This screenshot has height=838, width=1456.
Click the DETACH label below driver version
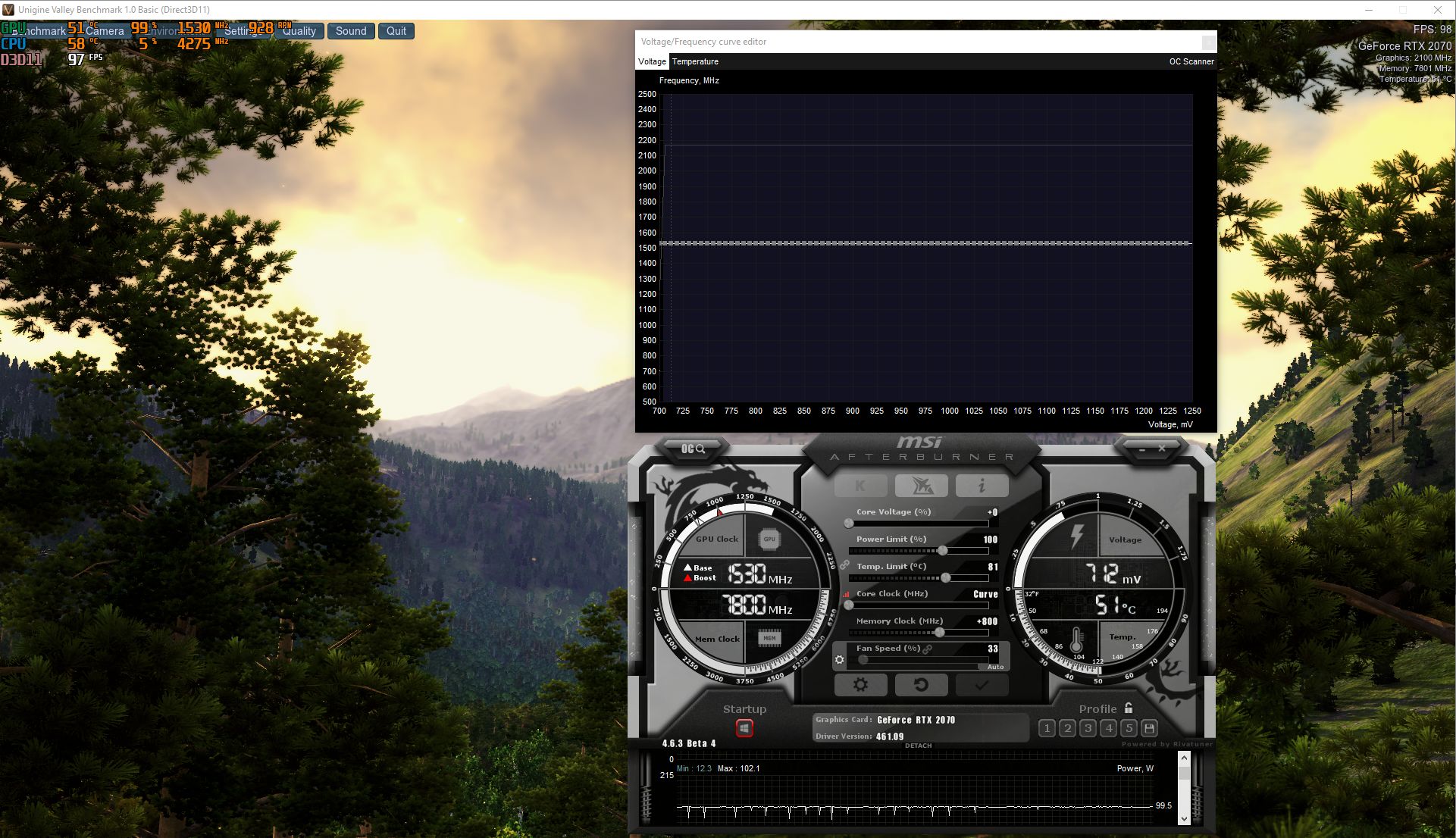pos(918,746)
